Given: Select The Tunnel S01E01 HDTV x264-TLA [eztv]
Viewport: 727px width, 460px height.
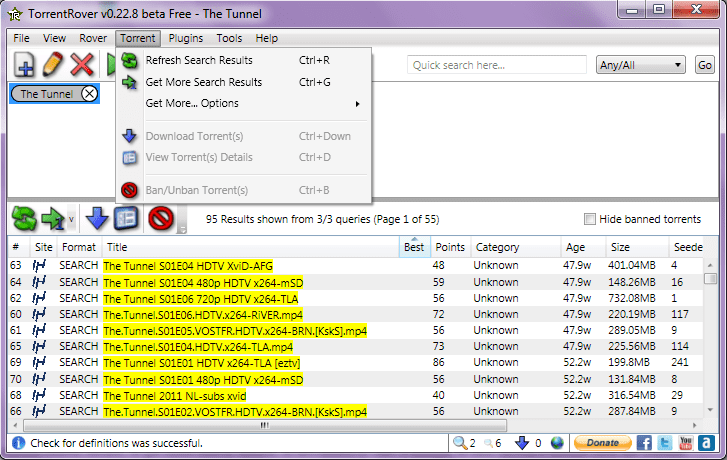Looking at the screenshot, I should pyautogui.click(x=355, y=363).
